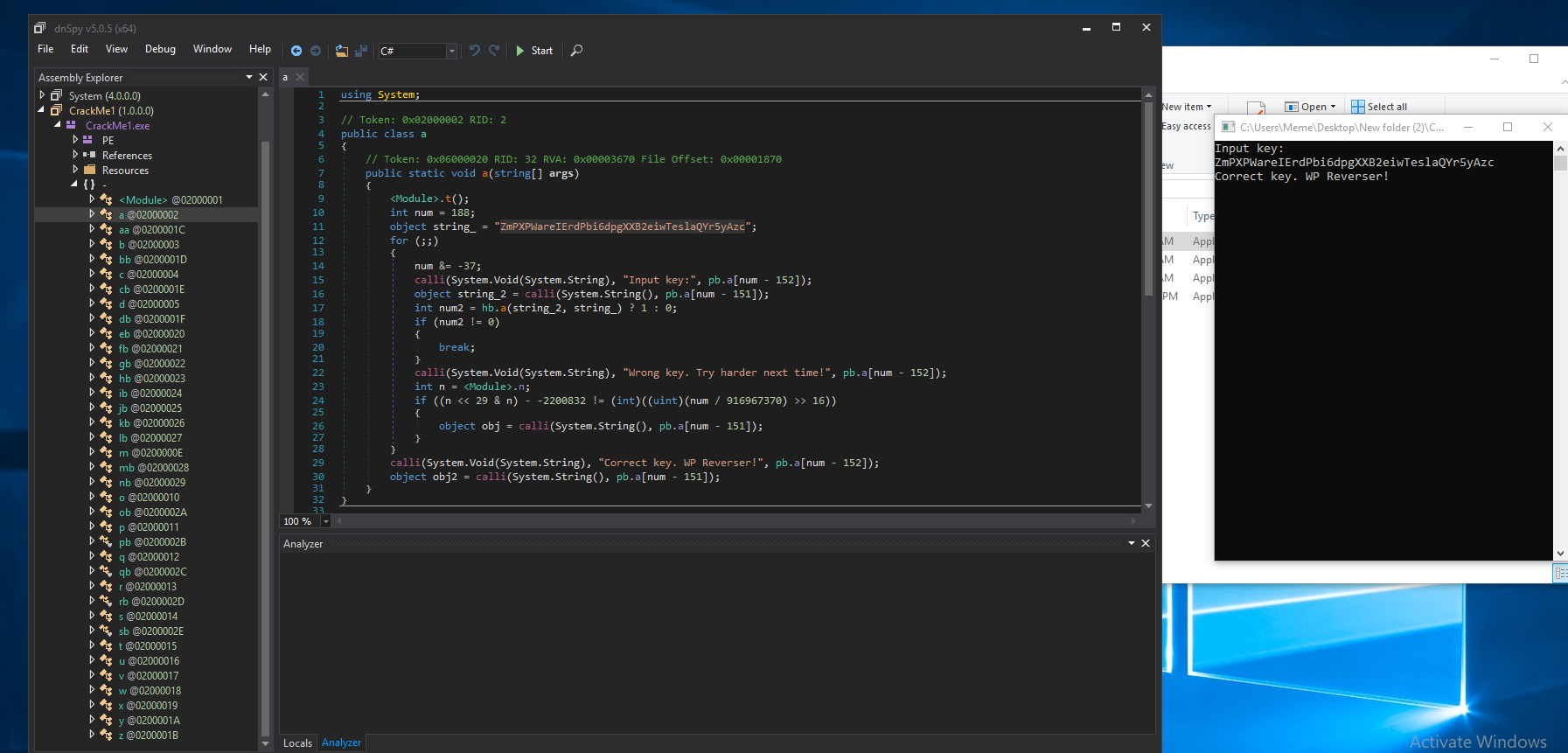Click the code editor vertical scrollbar thumb
The width and height of the screenshot is (1568, 753).
point(1148,199)
